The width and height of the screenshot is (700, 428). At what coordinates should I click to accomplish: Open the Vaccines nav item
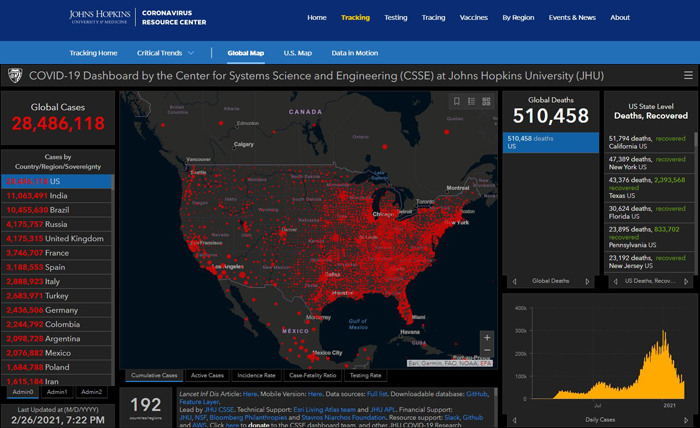tap(474, 17)
